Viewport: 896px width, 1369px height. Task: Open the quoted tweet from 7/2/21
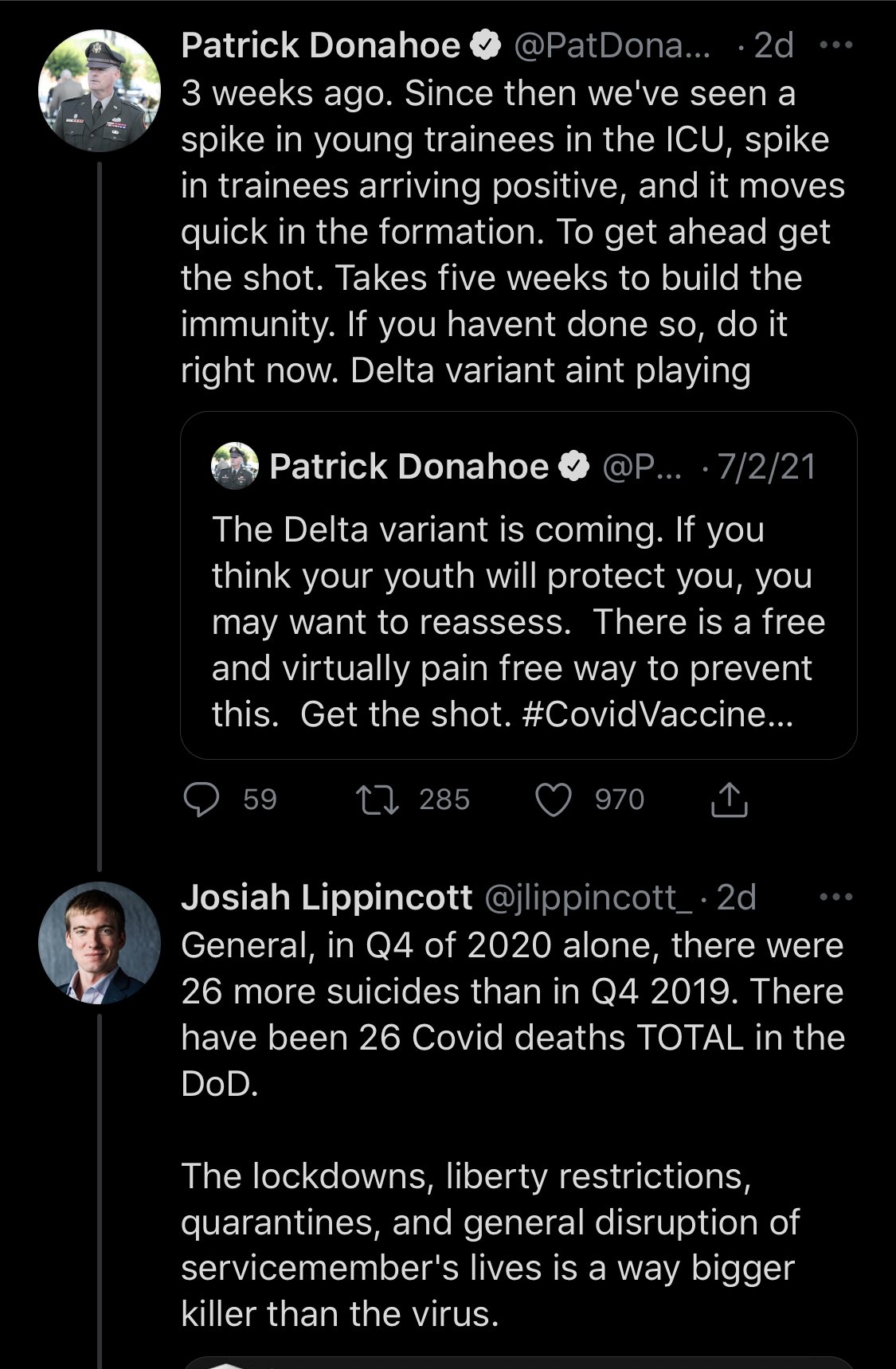click(518, 585)
